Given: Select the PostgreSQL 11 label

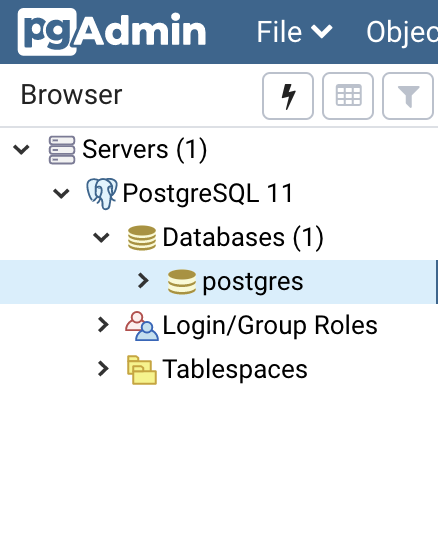Looking at the screenshot, I should pos(208,194).
